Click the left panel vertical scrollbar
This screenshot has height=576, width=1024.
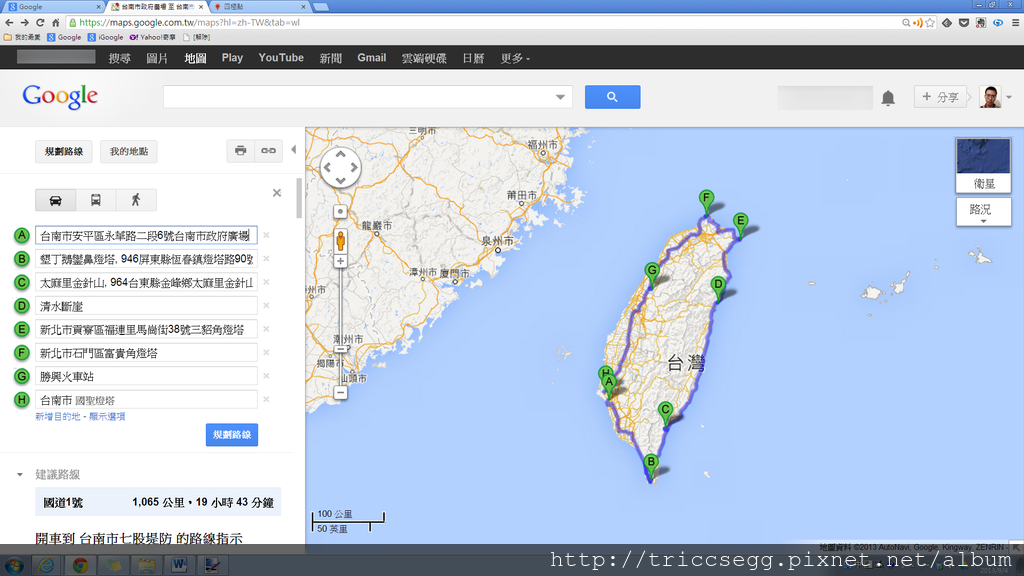(x=299, y=199)
